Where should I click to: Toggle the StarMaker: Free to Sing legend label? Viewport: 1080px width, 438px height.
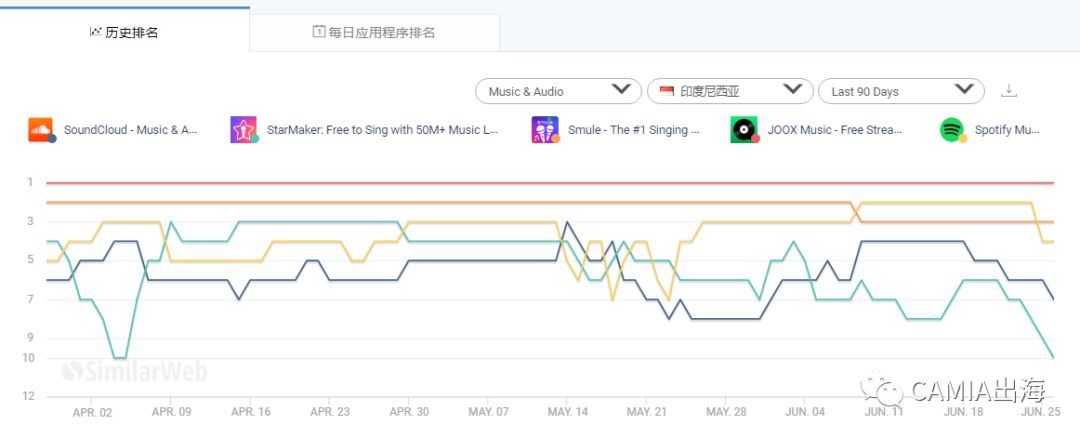[x=382, y=130]
